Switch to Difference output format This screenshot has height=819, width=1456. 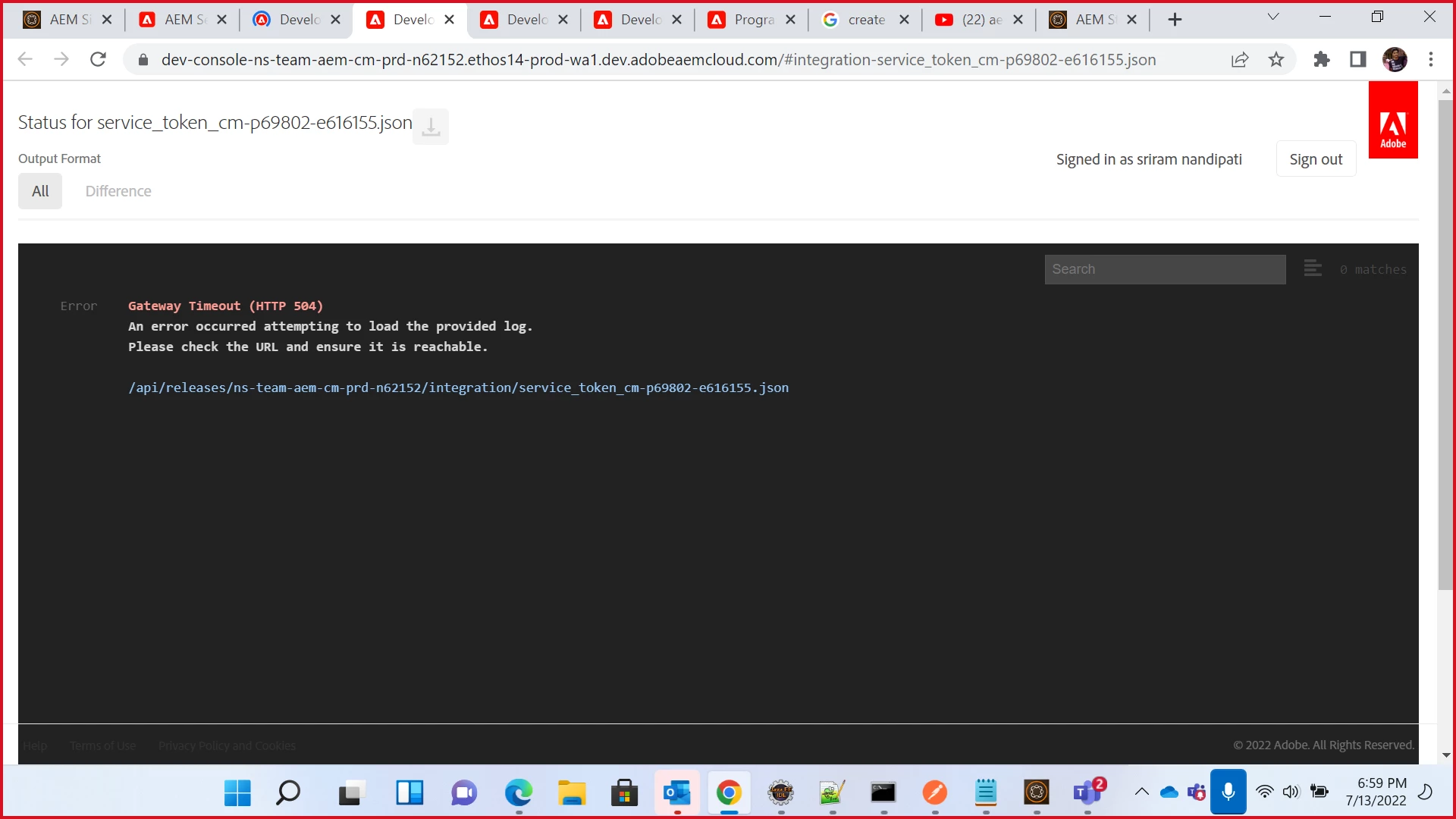point(118,191)
